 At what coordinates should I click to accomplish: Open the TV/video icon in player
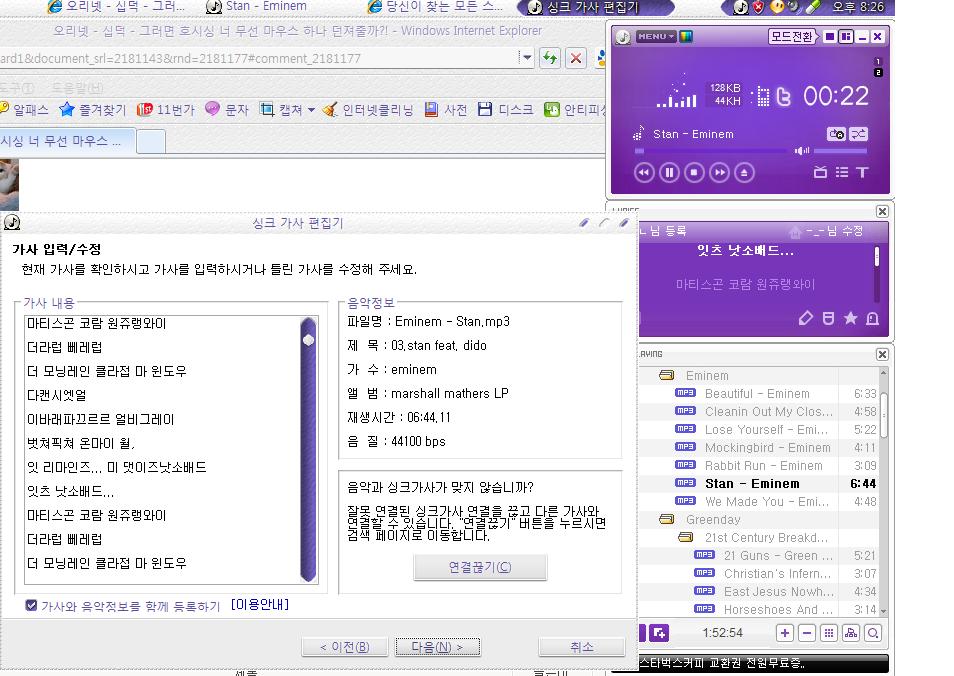point(820,172)
